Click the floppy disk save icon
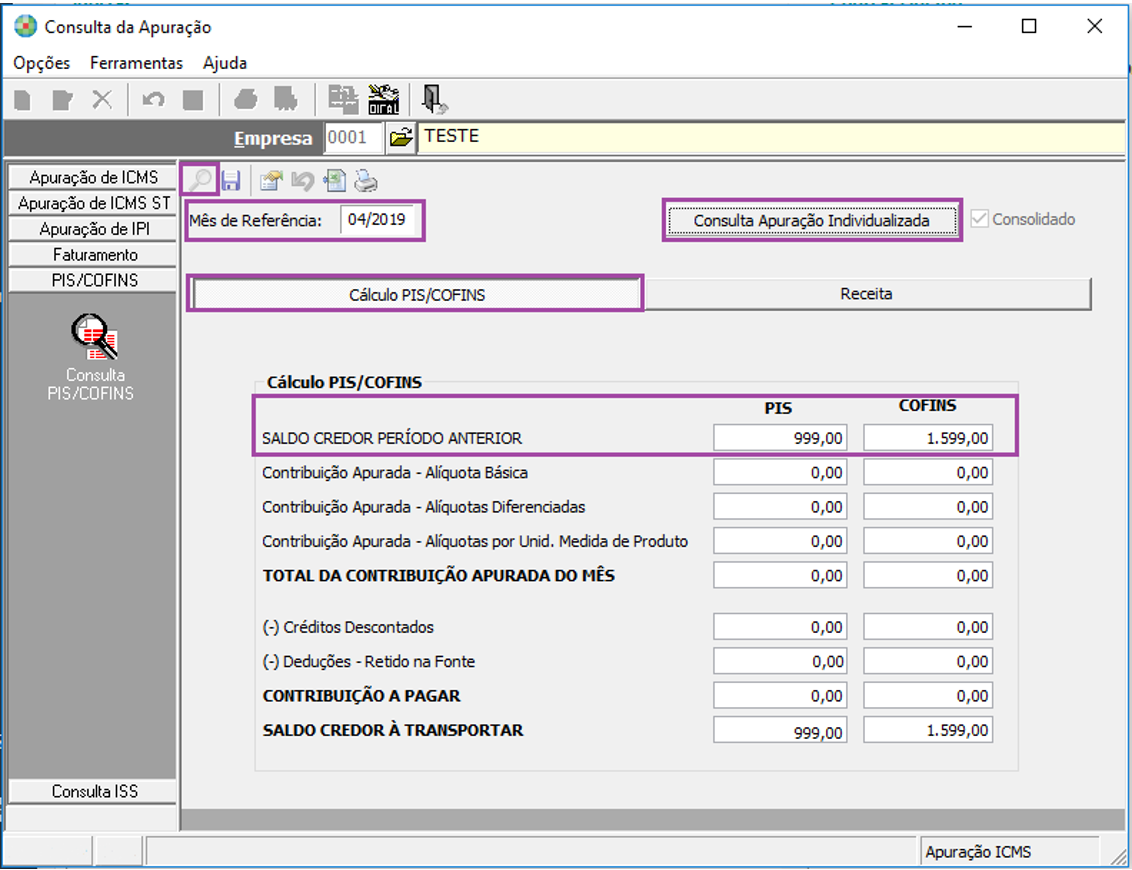Viewport: 1132px width, 870px height. (x=231, y=181)
